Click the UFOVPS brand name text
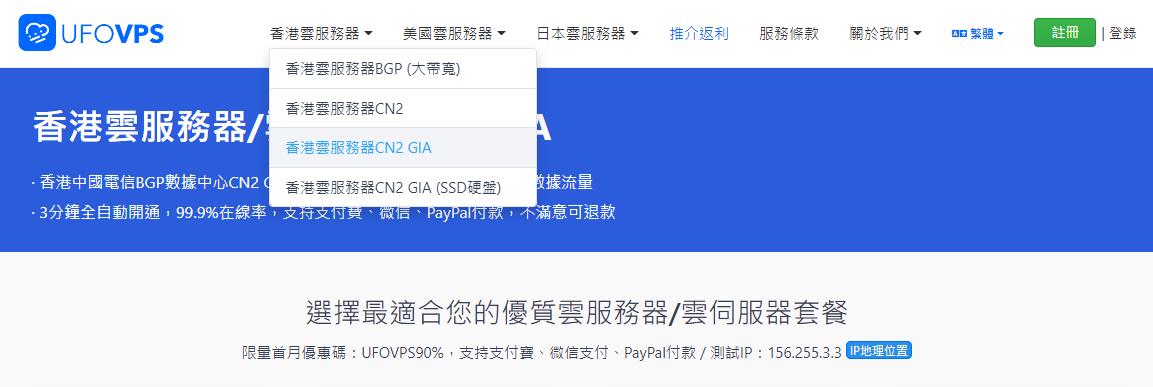1153x387 pixels. pos(113,33)
